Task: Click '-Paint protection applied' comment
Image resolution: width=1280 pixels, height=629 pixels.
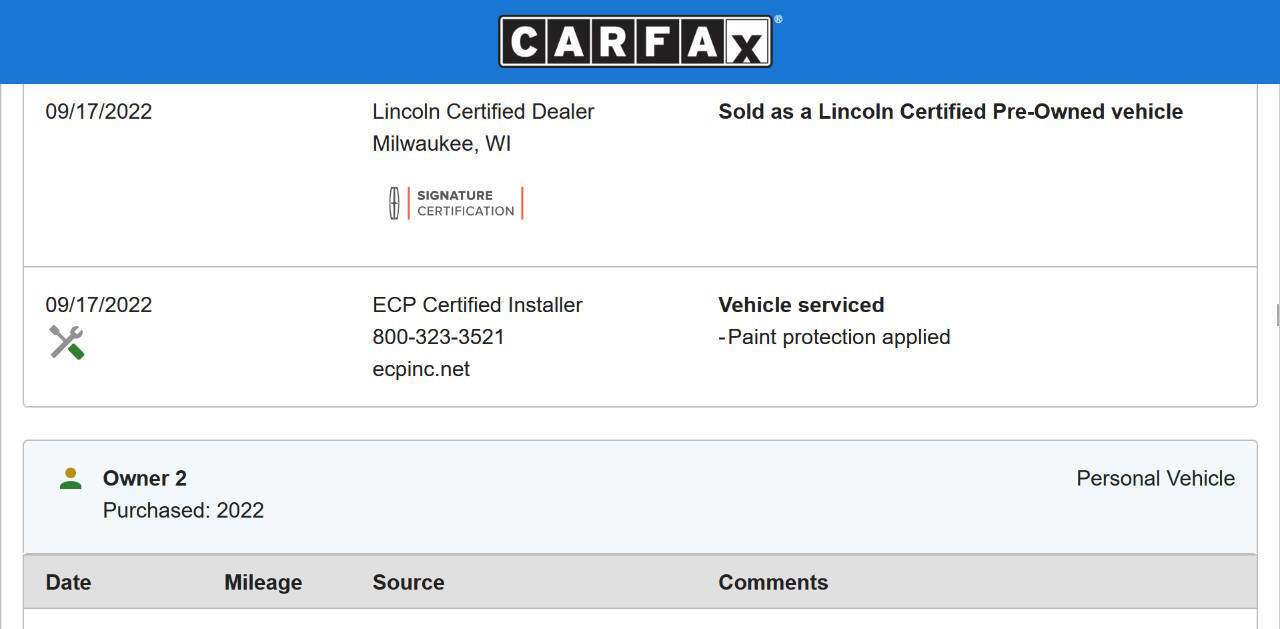Action: pos(834,337)
